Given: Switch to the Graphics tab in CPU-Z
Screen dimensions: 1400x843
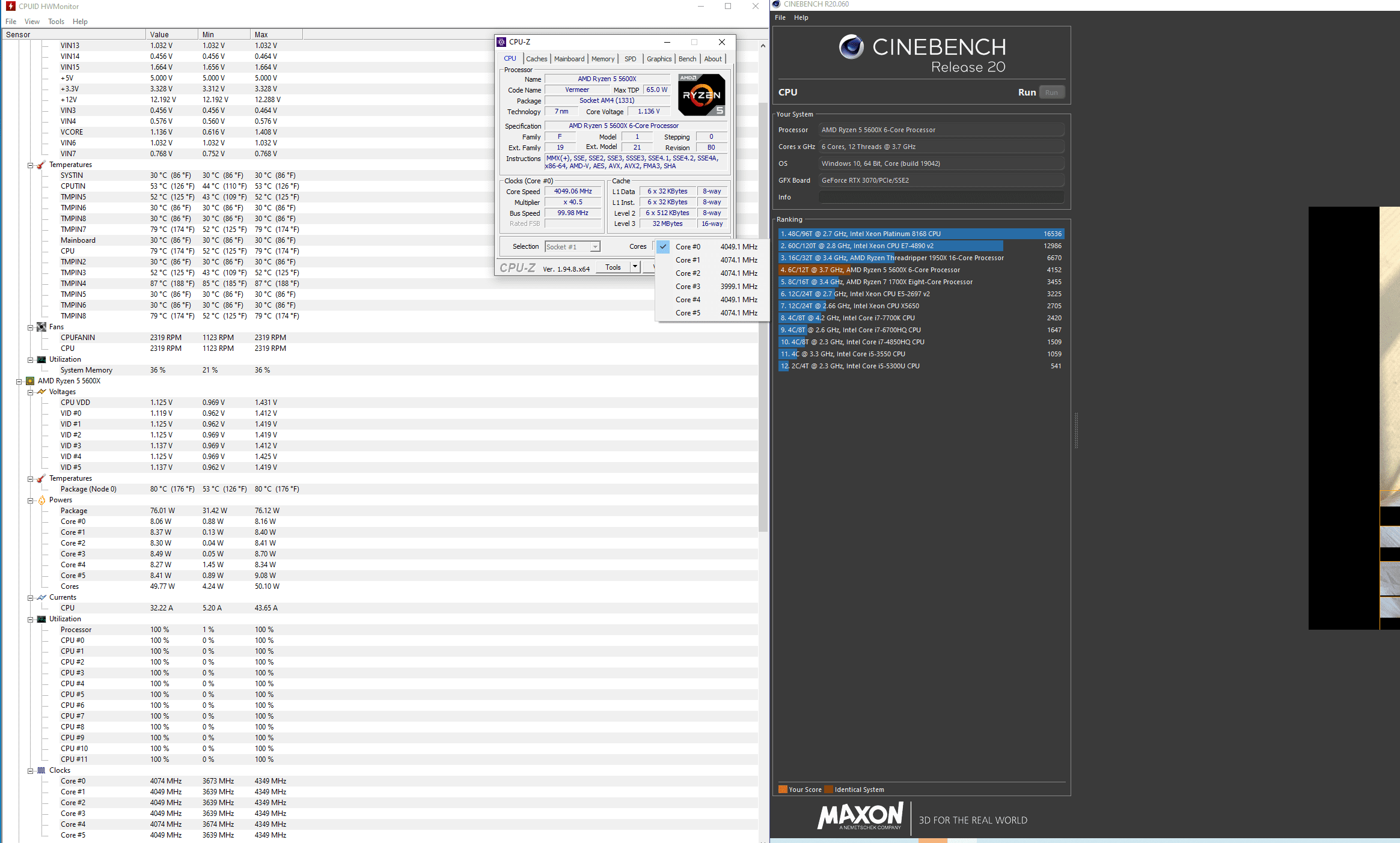Looking at the screenshot, I should 659,59.
